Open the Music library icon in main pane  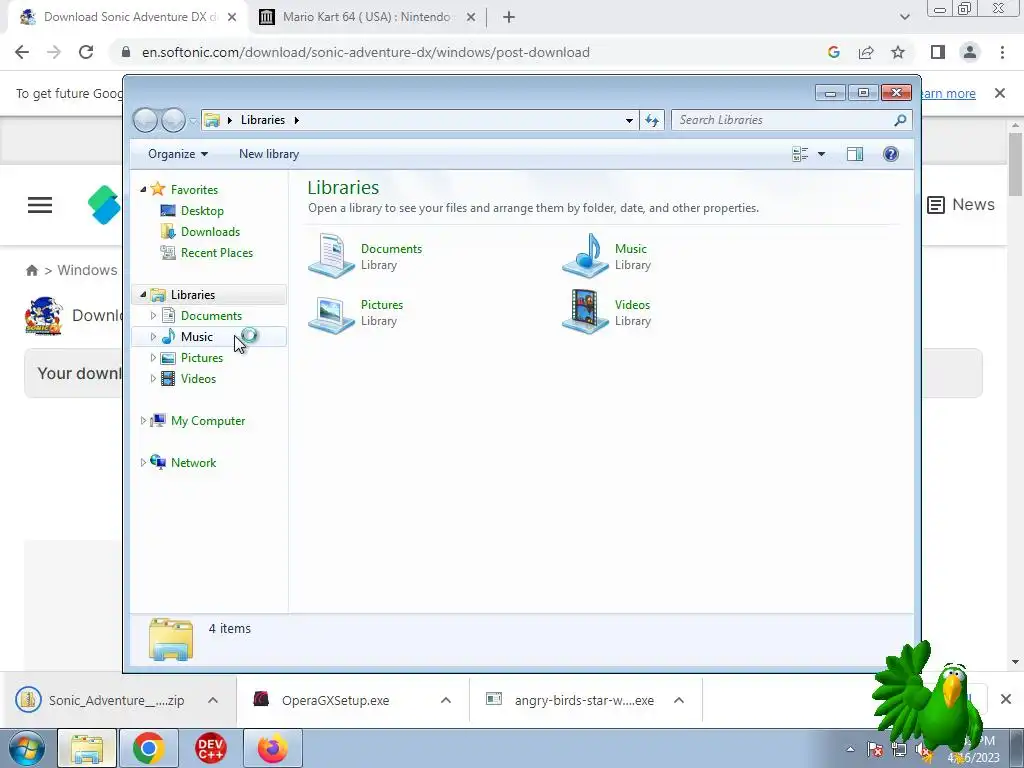585,256
